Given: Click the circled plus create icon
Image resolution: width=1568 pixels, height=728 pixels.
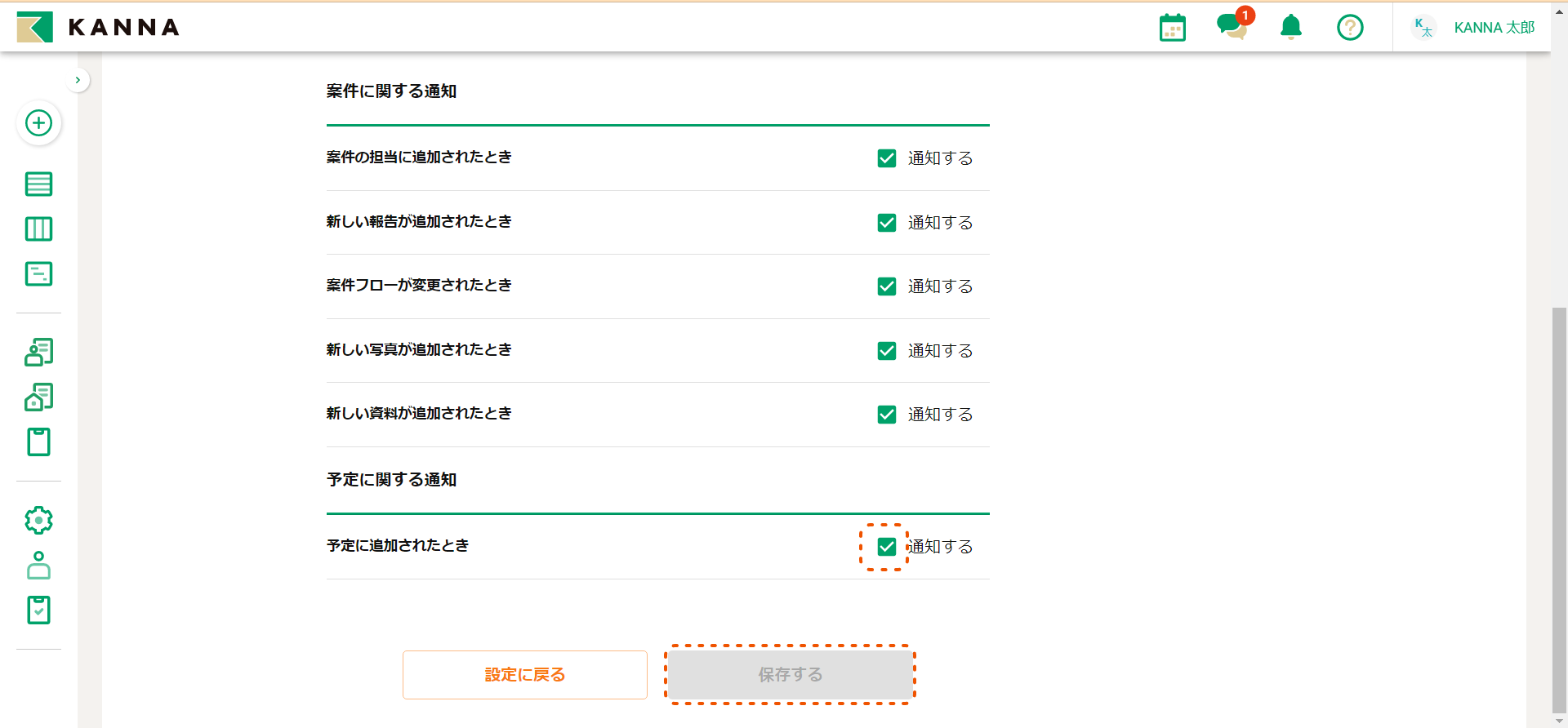Looking at the screenshot, I should tap(38, 123).
